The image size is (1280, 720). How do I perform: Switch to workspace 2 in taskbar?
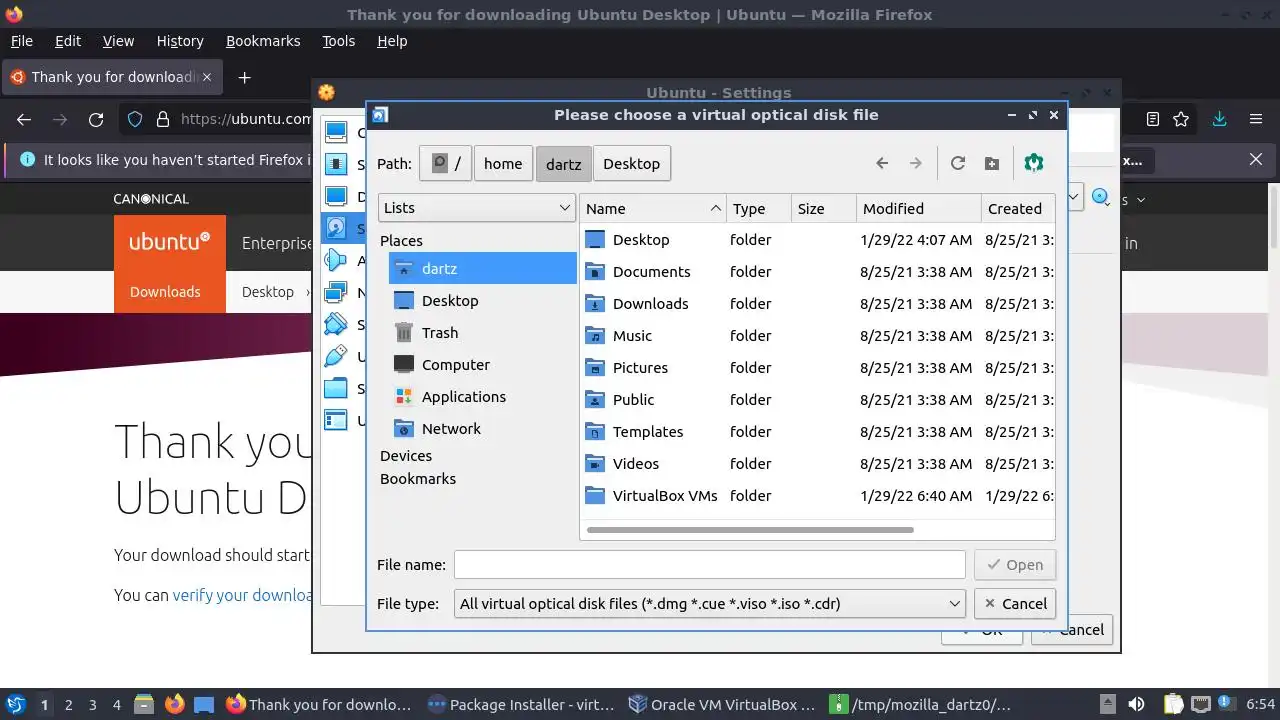[x=69, y=705]
